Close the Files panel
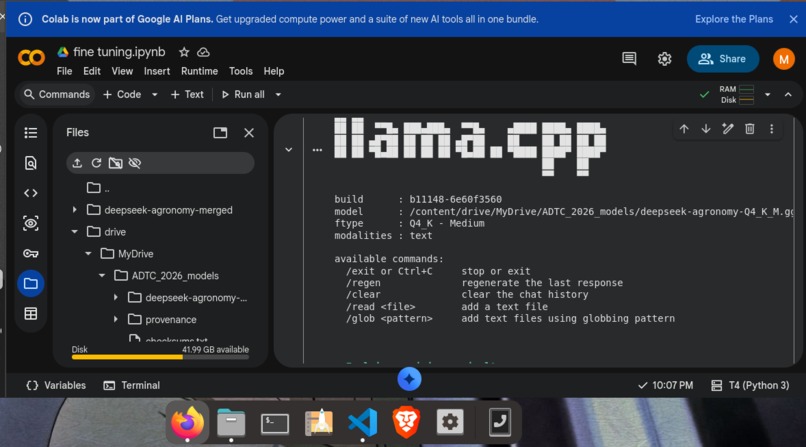 click(249, 133)
